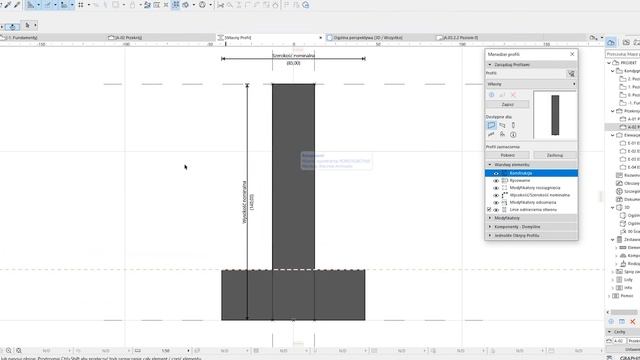Click the zoom out magnifier icon
Viewport: 640px width, 360px height.
pyautogui.click(x=19, y=351)
